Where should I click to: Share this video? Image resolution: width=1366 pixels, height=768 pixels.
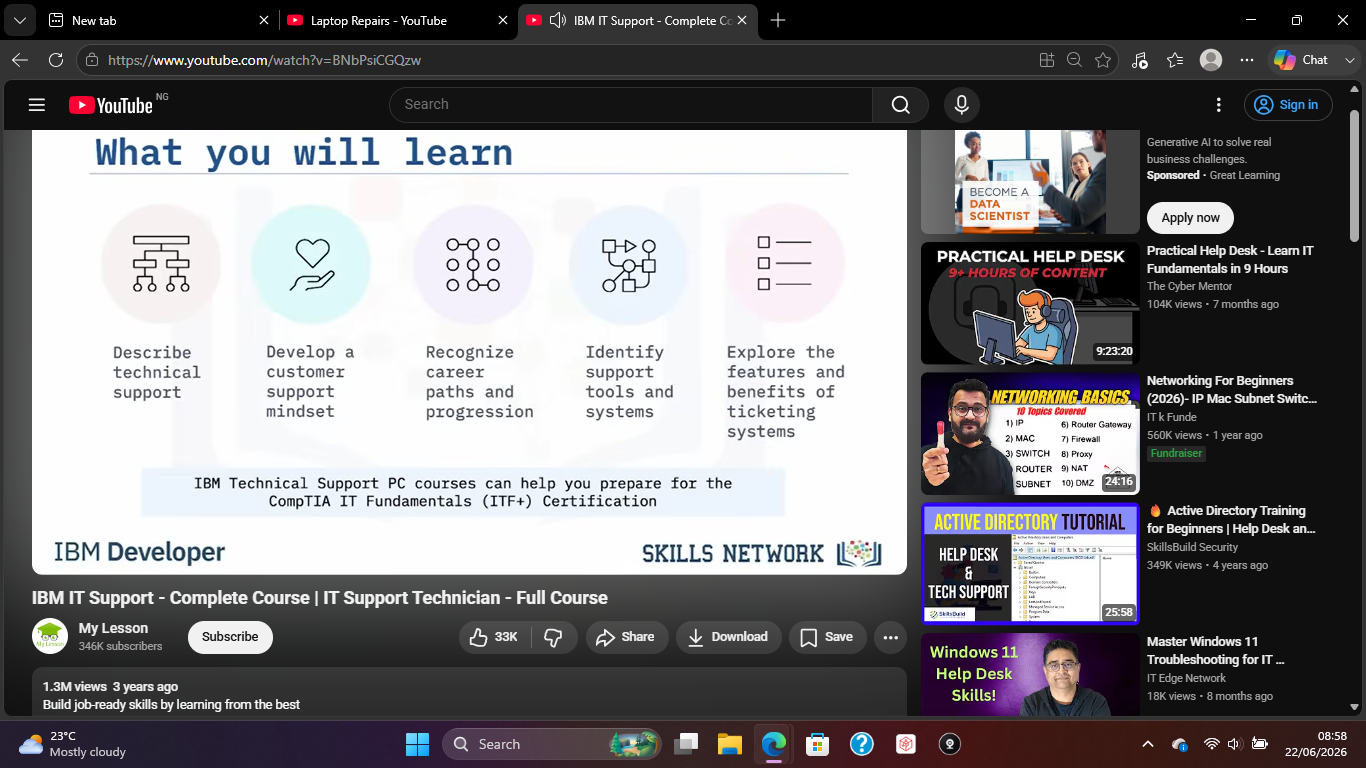click(627, 637)
